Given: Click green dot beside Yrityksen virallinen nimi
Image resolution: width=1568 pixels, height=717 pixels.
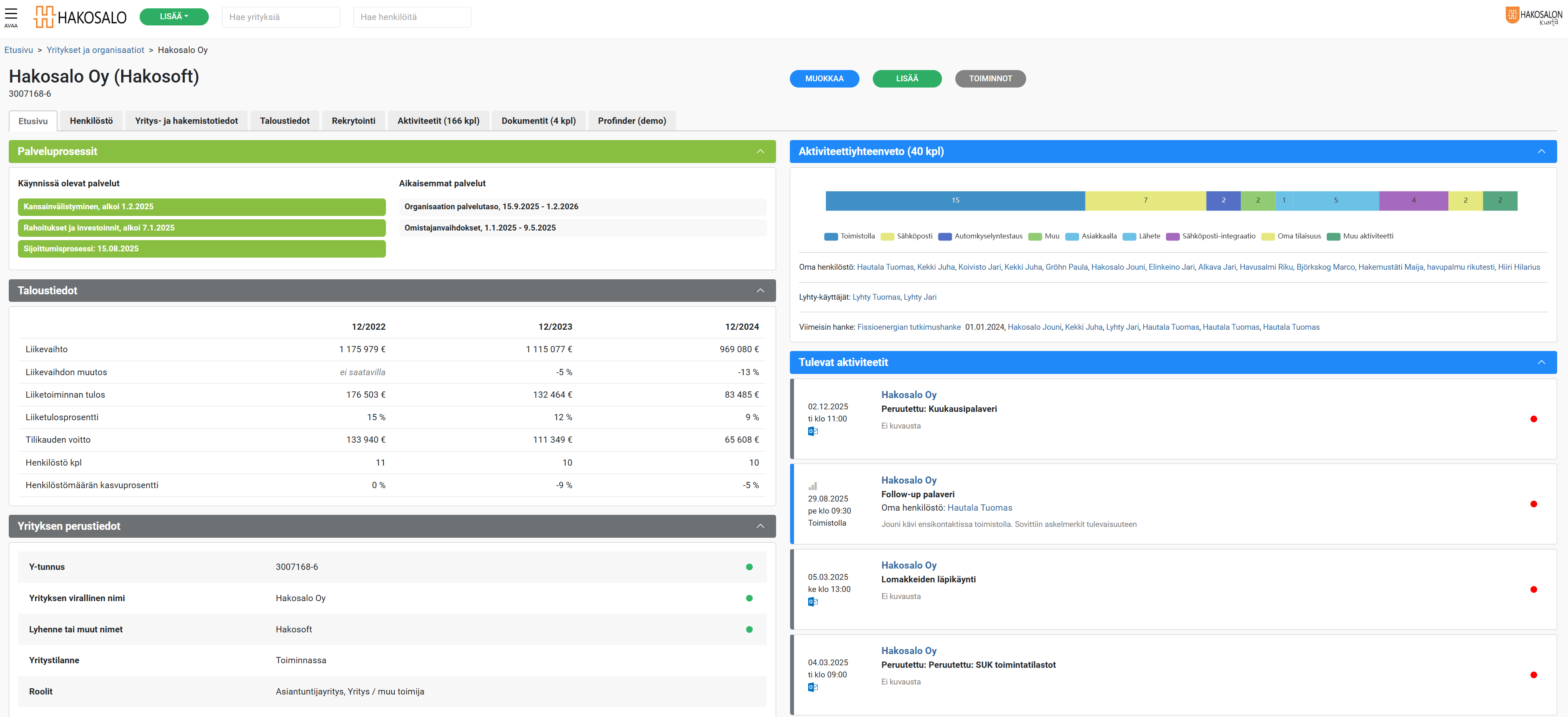Looking at the screenshot, I should pos(749,598).
